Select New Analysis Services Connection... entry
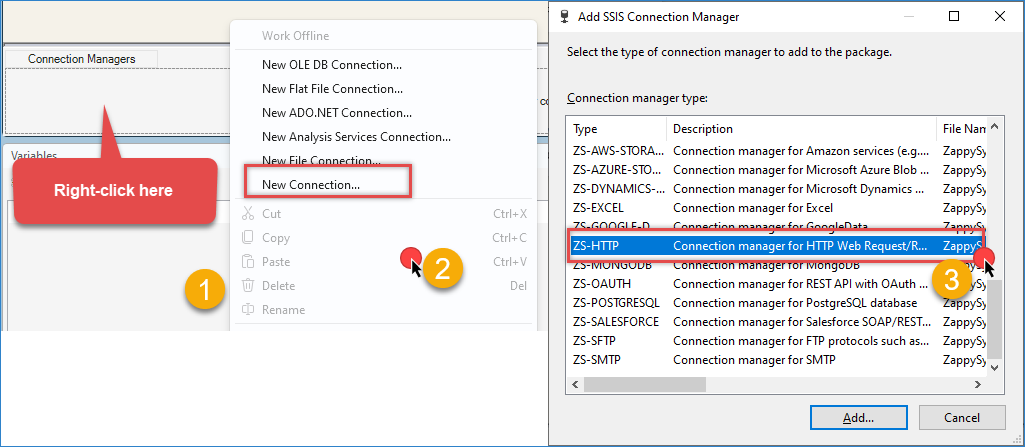1025x447 pixels. pyautogui.click(x=356, y=137)
